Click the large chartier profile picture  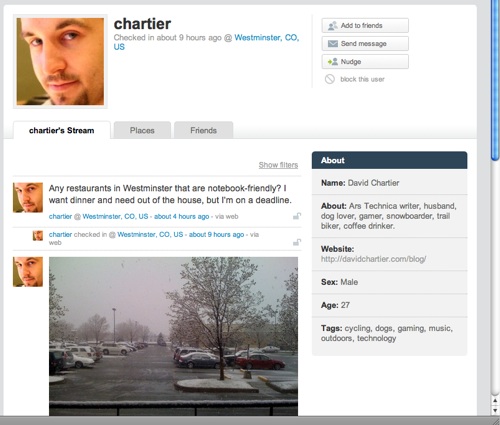[60, 61]
